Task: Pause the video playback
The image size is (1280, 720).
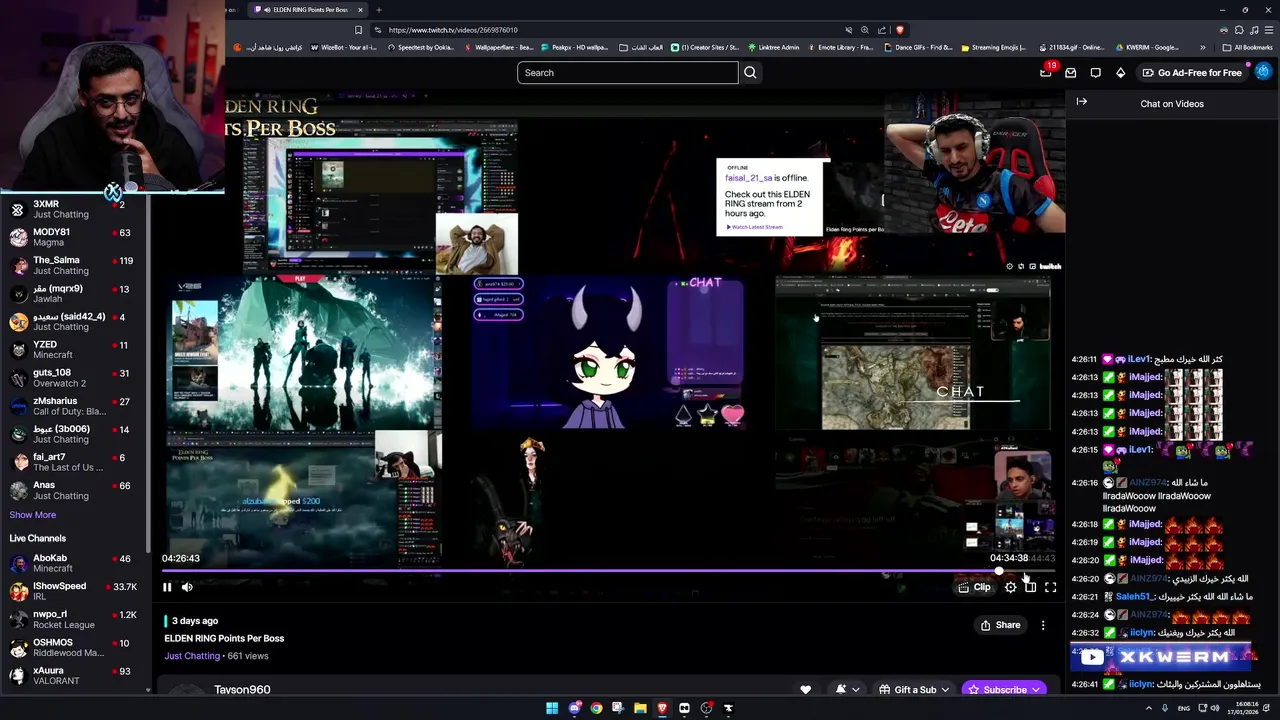Action: [x=167, y=587]
